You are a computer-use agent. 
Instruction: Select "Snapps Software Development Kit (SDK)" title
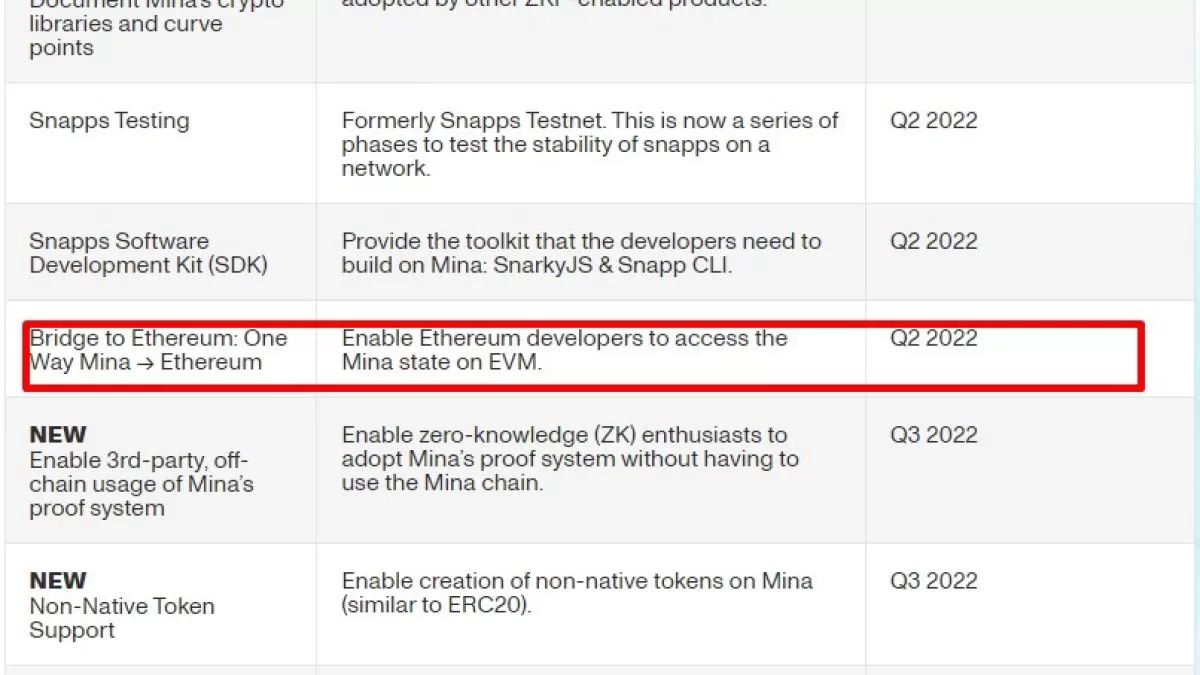148,253
